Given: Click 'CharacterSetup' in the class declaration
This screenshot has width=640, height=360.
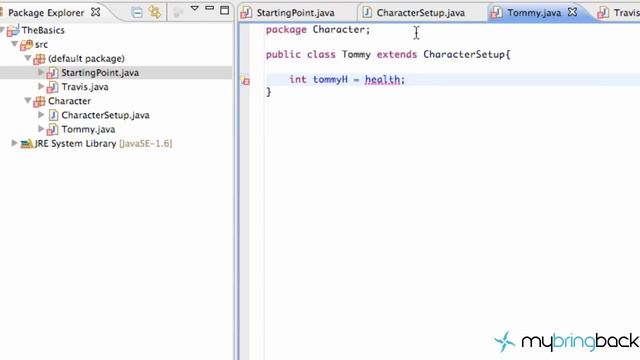Looking at the screenshot, I should tap(464, 54).
